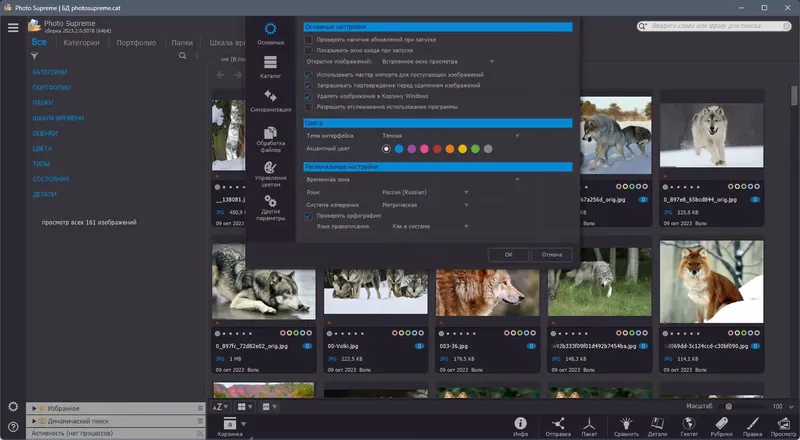The image size is (800, 440).
Task: Click the filter funnel icon
Action: point(34,56)
